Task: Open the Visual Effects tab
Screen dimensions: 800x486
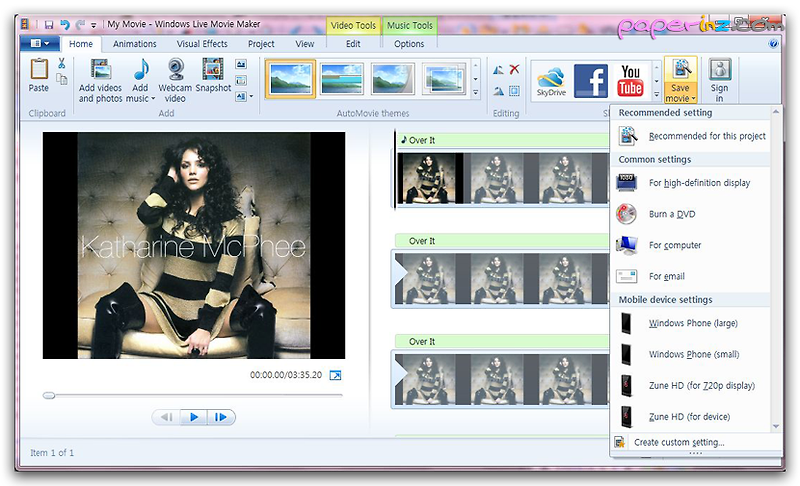Action: coord(202,44)
